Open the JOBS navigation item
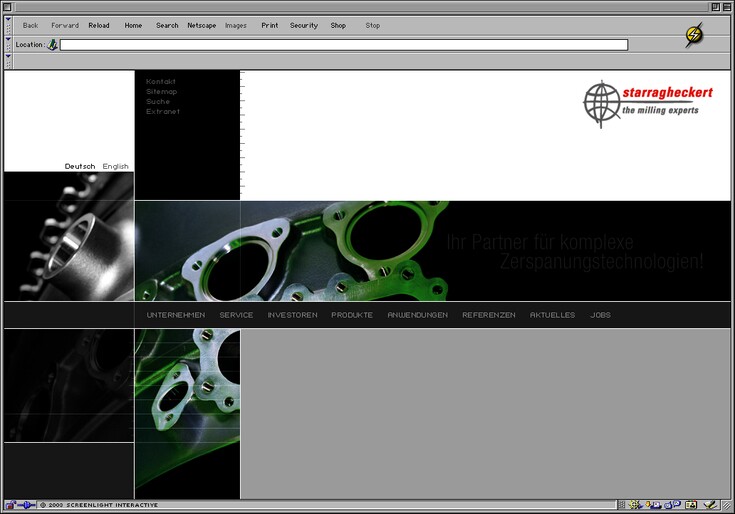 (600, 315)
